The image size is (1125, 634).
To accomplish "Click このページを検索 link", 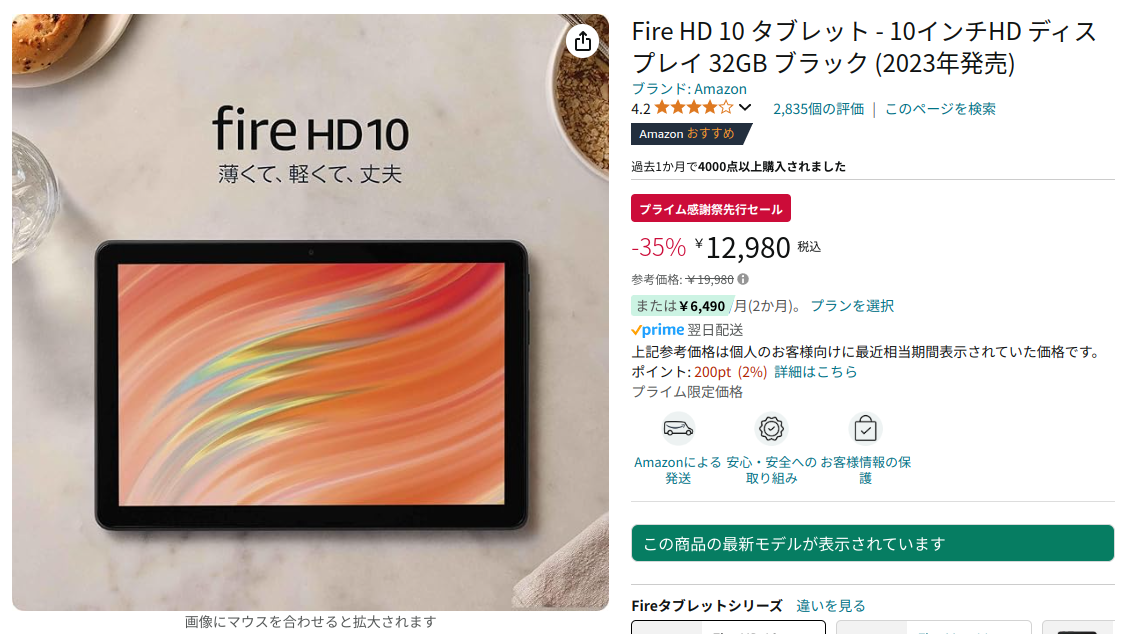I will [x=940, y=108].
